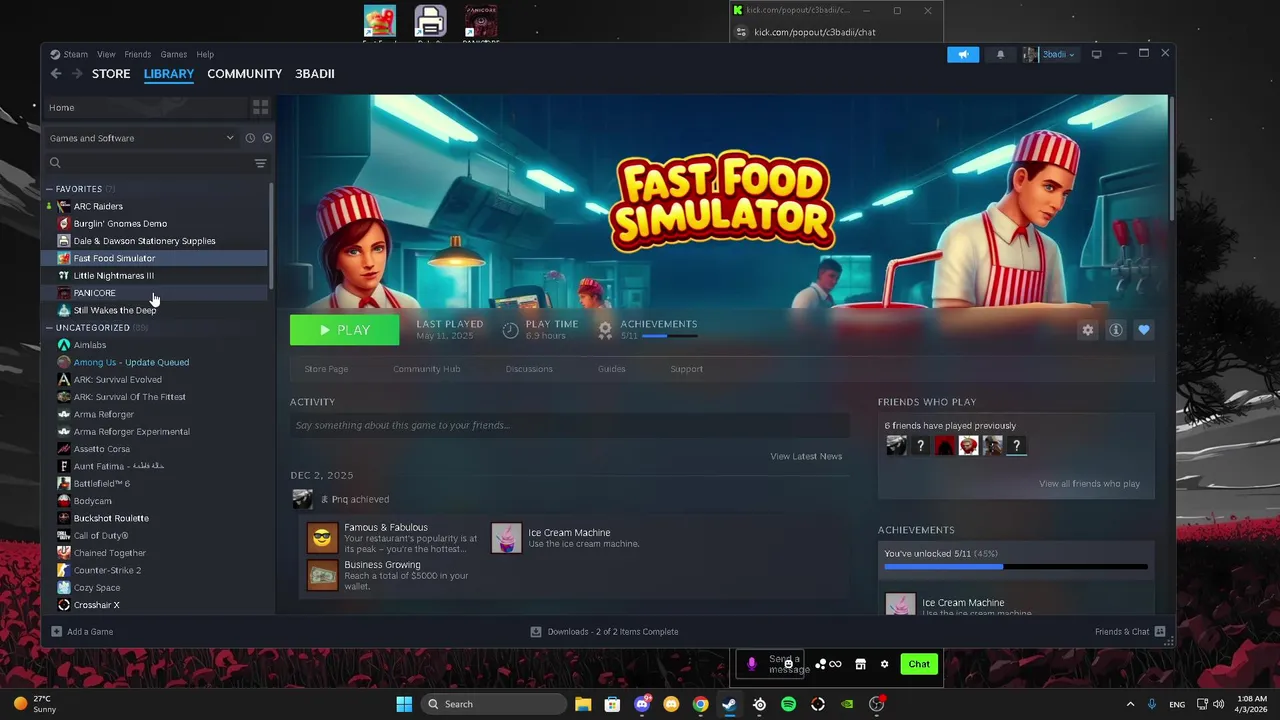Go back with the Steam back arrow
Screen dimensions: 1280x720
point(56,74)
